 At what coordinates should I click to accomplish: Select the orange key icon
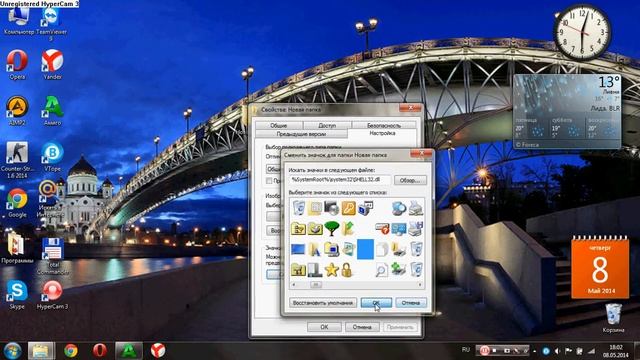tap(348, 208)
